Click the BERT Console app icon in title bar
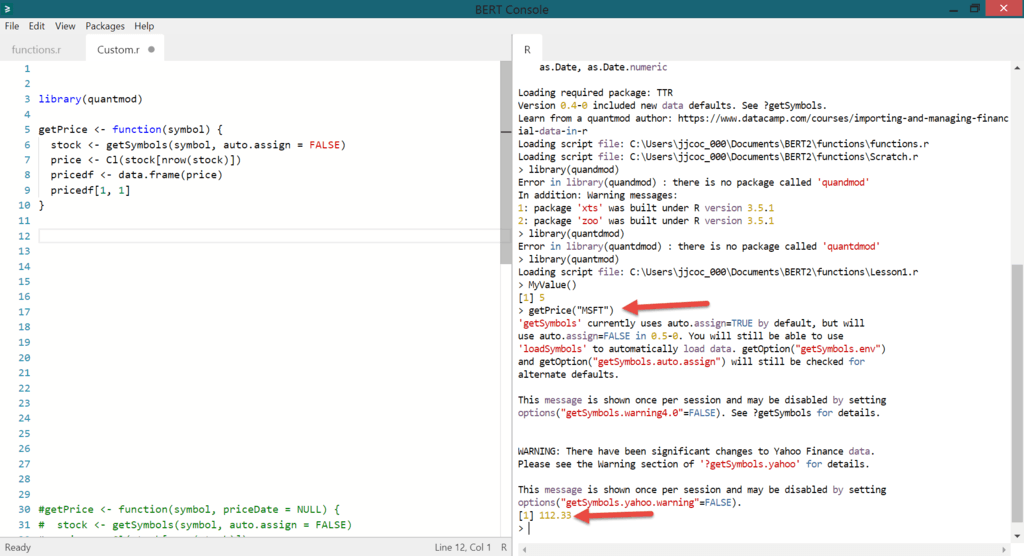1024x556 pixels. pyautogui.click(x=7, y=9)
